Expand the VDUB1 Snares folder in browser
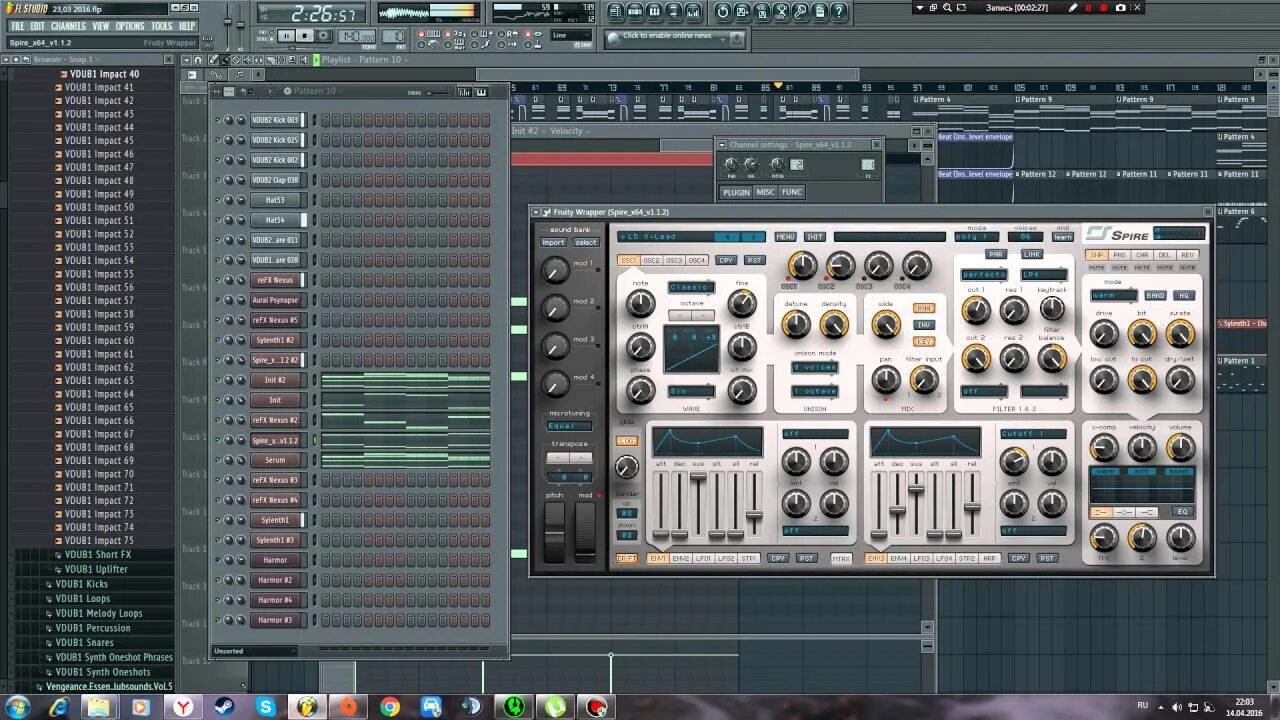1280x720 pixels. pyautogui.click(x=84, y=643)
